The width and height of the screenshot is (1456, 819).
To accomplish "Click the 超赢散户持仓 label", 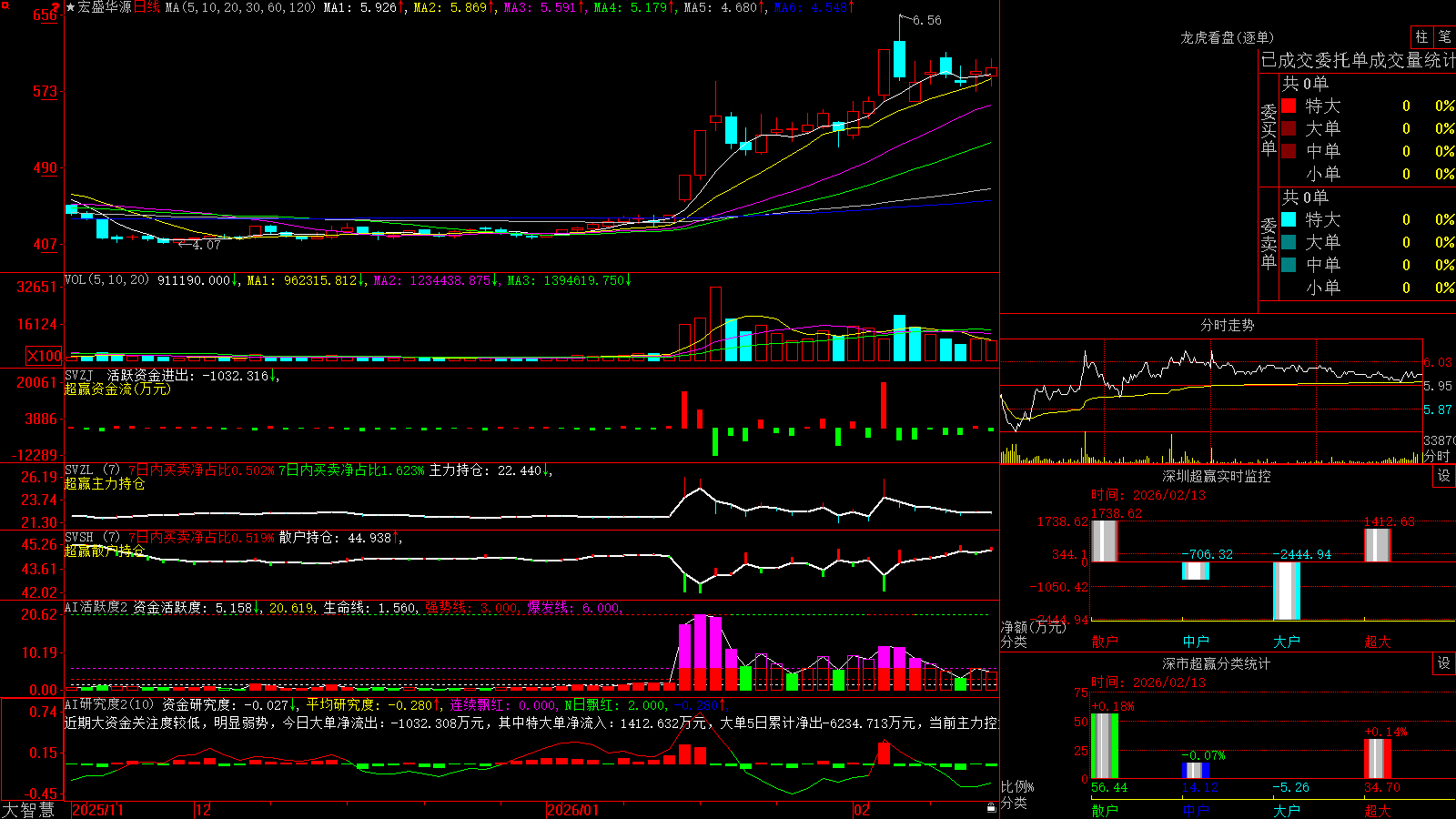I will [105, 551].
